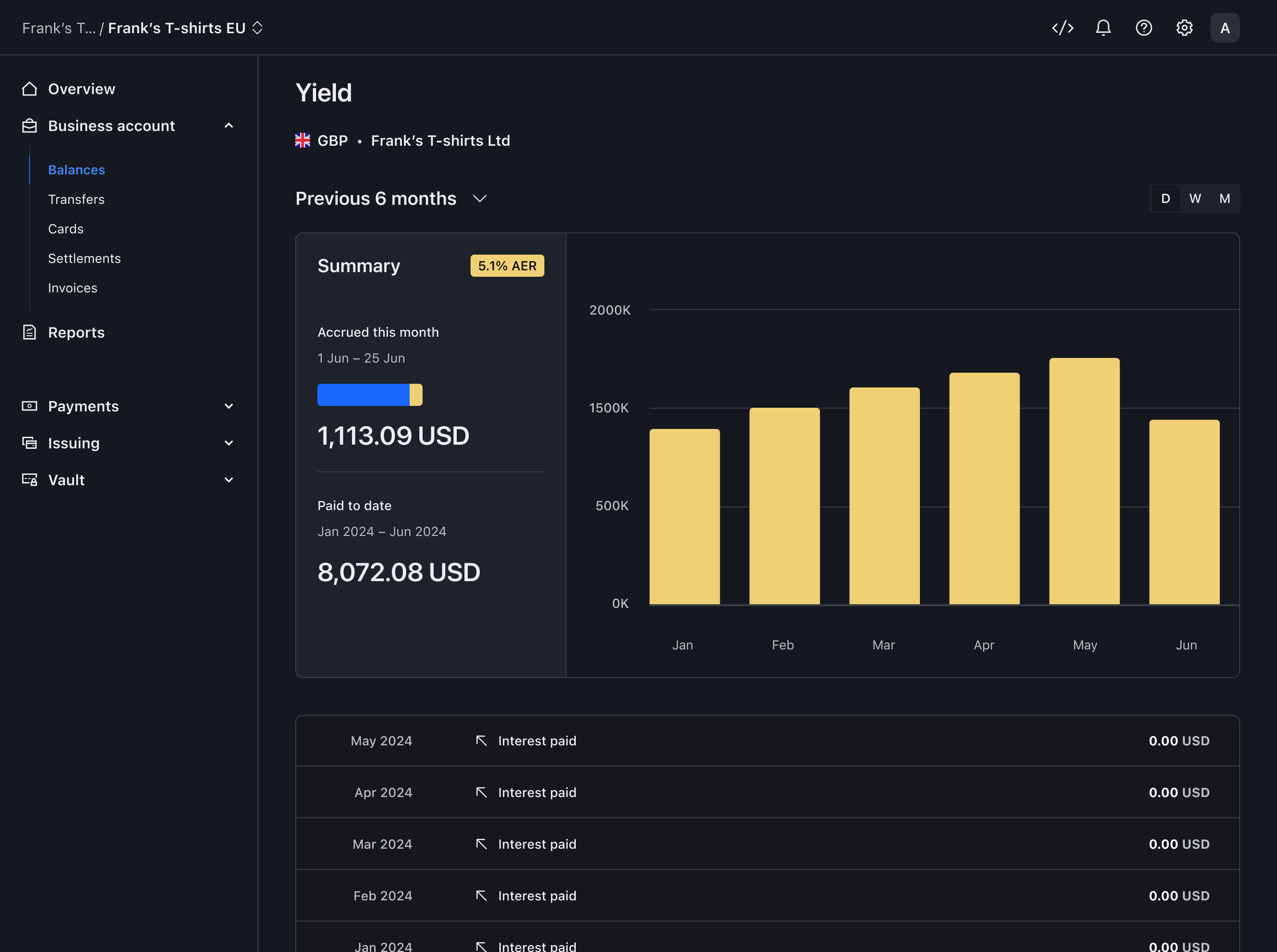Switch chart to weekly W view
Screen dimensions: 1277x952
[x=1195, y=199]
